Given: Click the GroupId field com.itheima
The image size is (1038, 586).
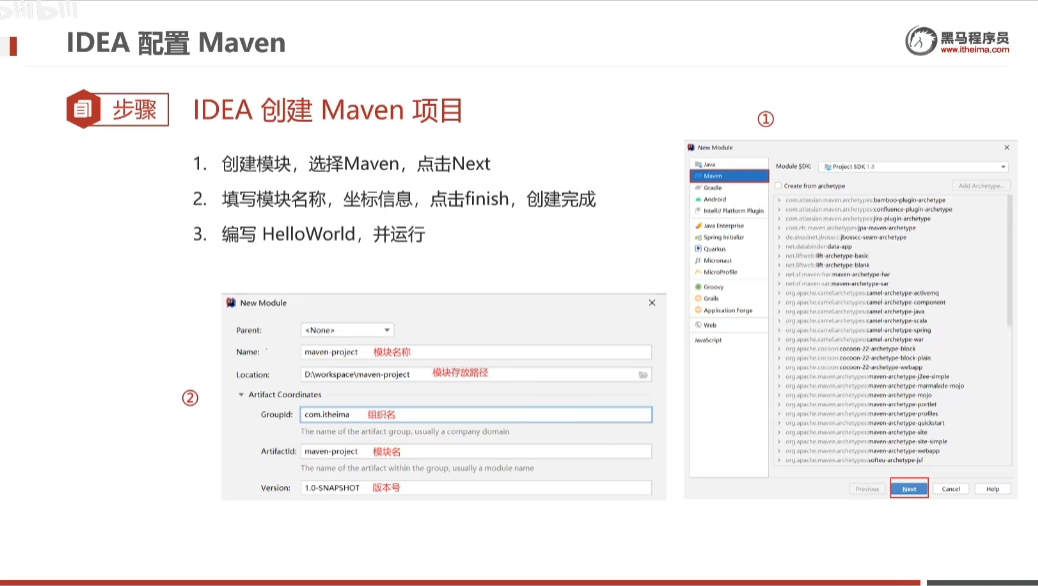Looking at the screenshot, I should point(476,415).
